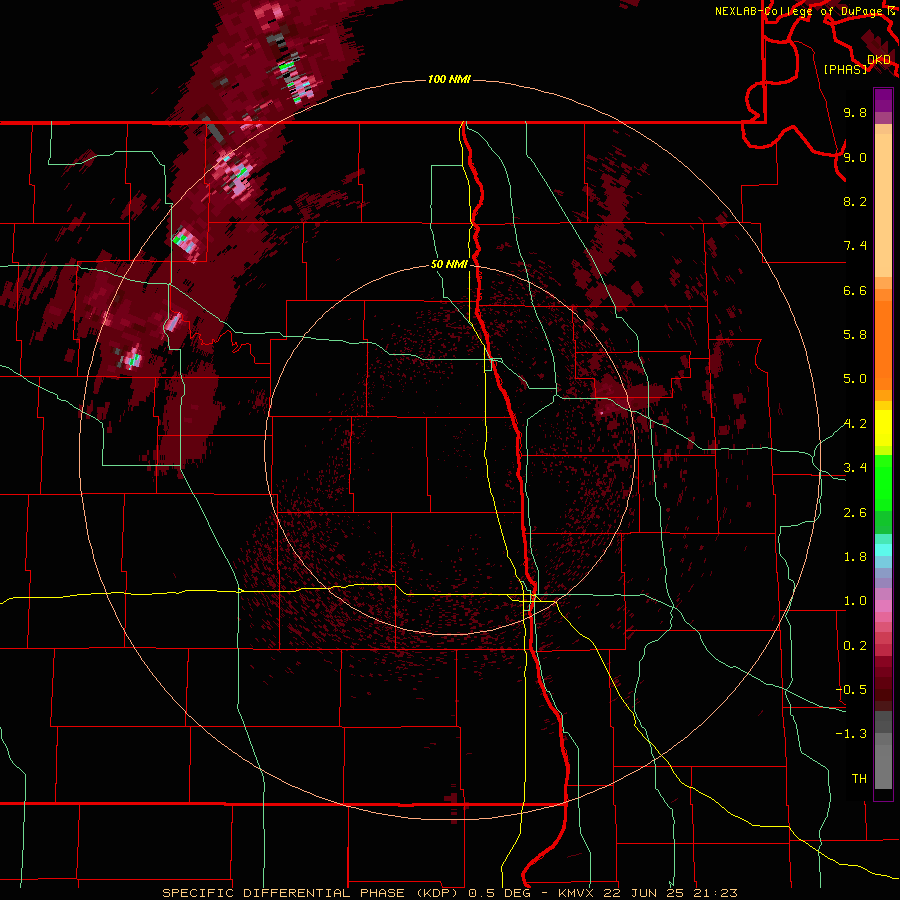Select the 8.2 value on the scale

coord(855,201)
